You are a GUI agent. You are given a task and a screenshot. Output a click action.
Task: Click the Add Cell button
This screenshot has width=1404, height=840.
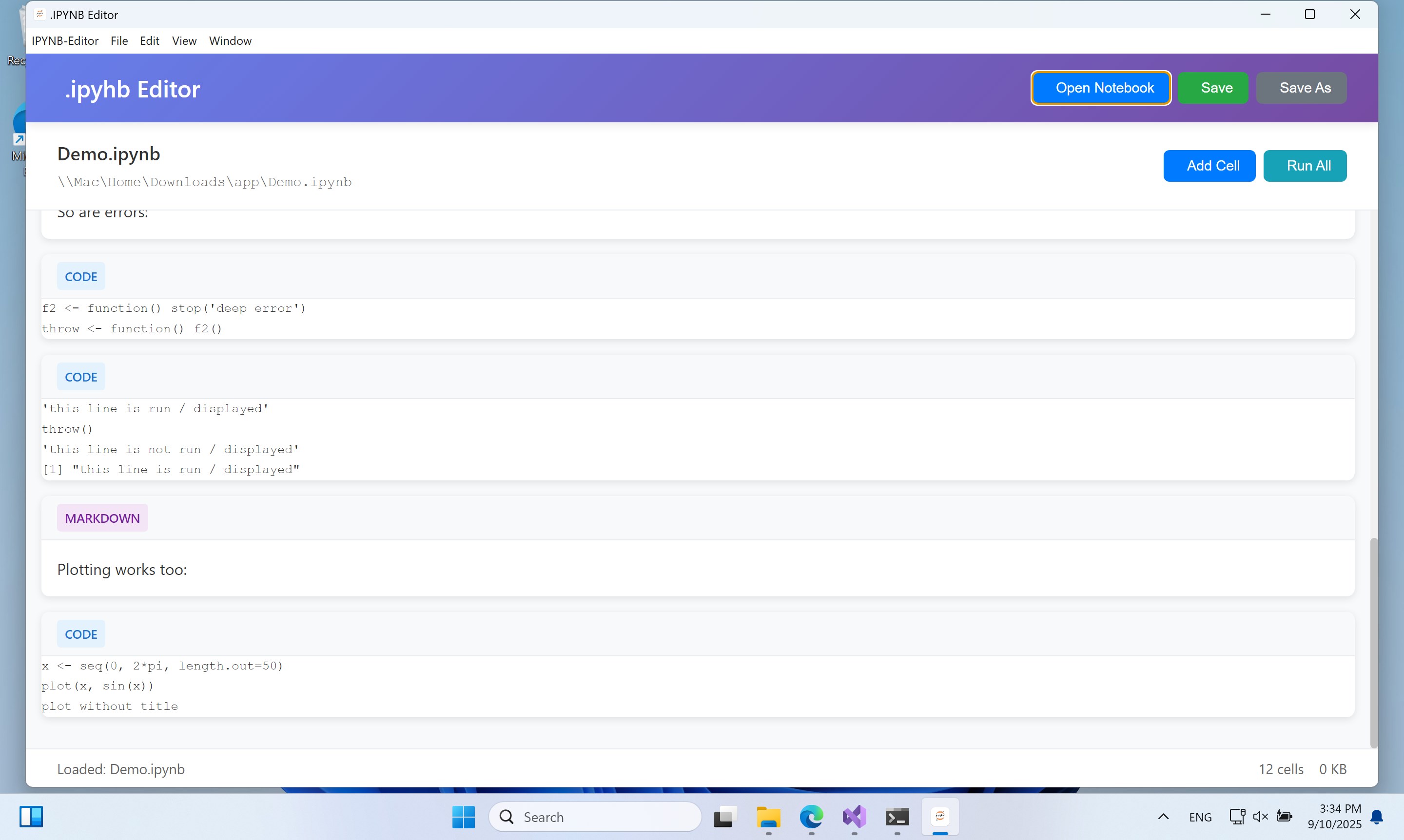[x=1209, y=166]
